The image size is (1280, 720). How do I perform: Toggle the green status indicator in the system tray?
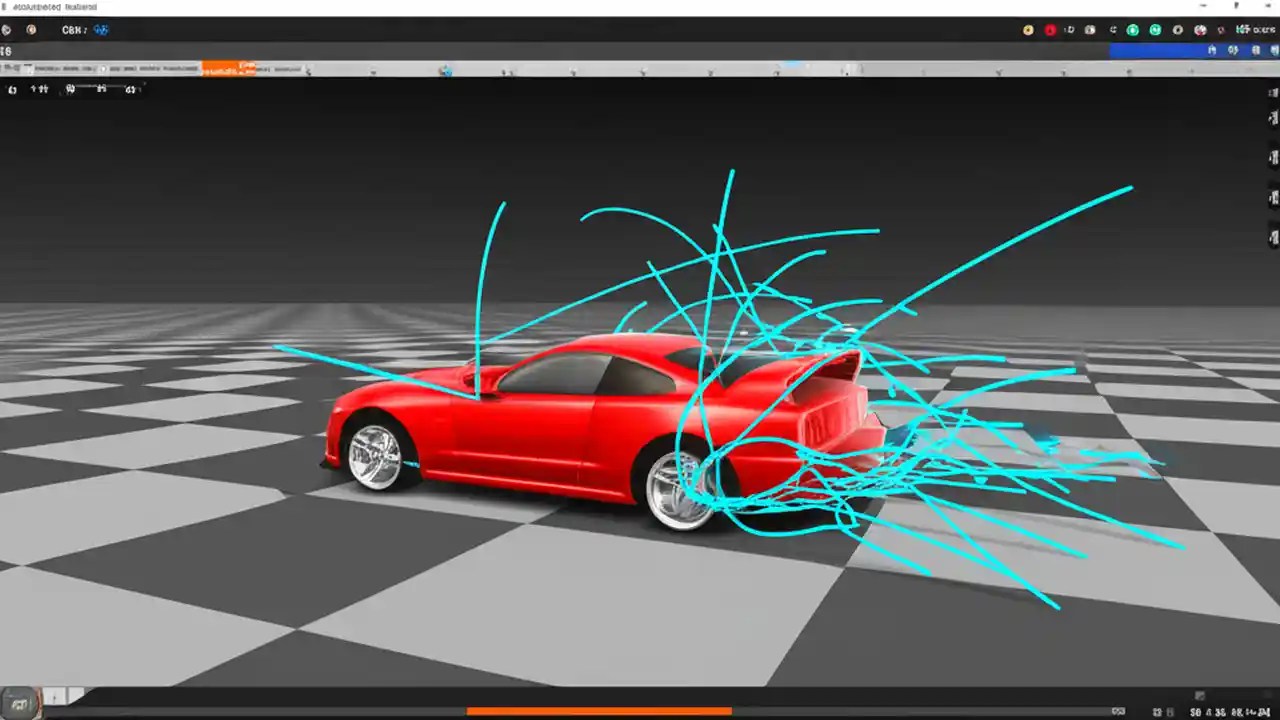(1133, 30)
